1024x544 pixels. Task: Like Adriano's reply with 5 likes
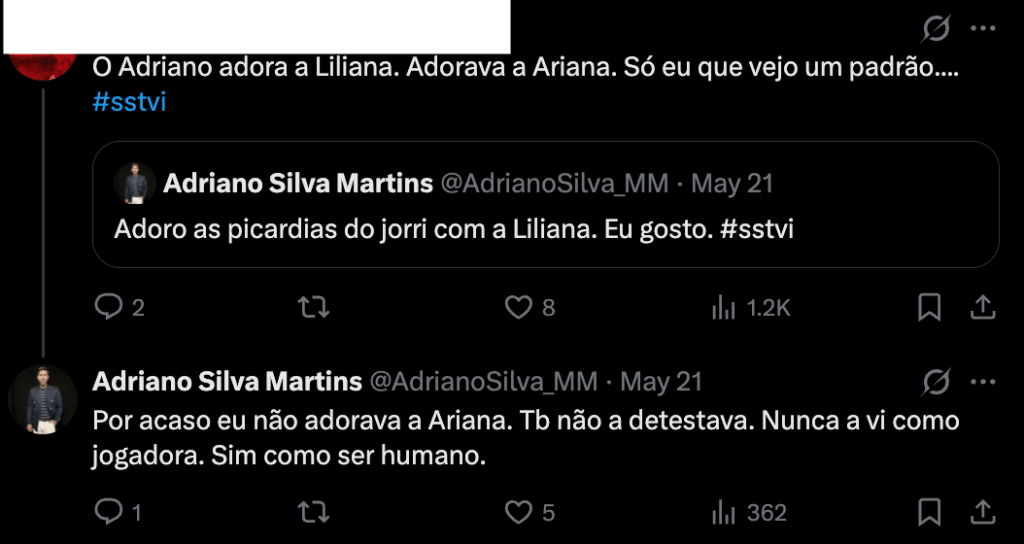[519, 513]
